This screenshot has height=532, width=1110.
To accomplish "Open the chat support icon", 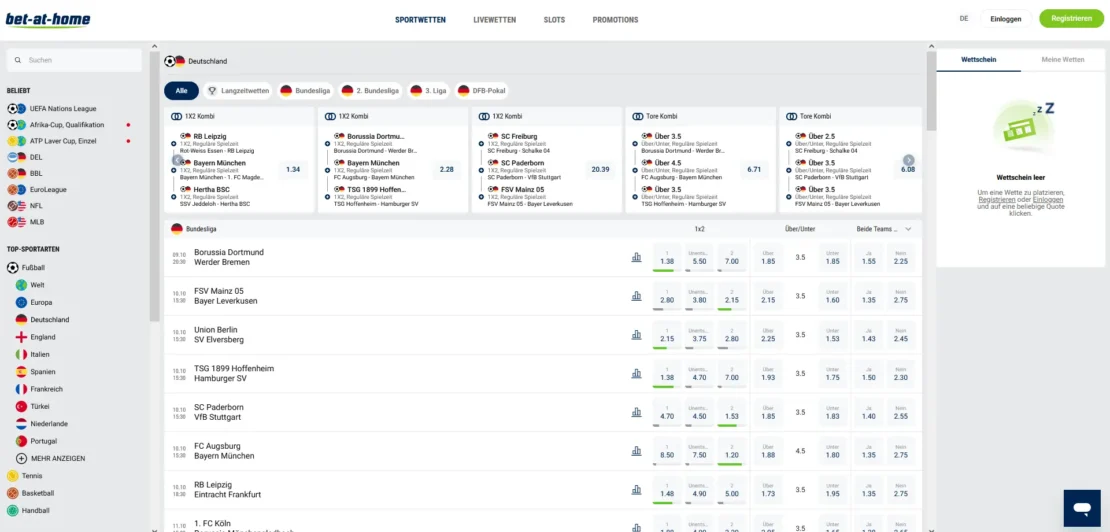I will tap(1082, 508).
